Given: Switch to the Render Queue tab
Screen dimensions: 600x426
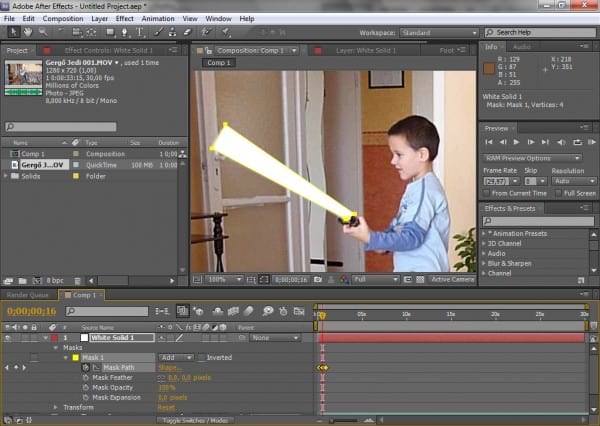Looking at the screenshot, I should click(29, 295).
